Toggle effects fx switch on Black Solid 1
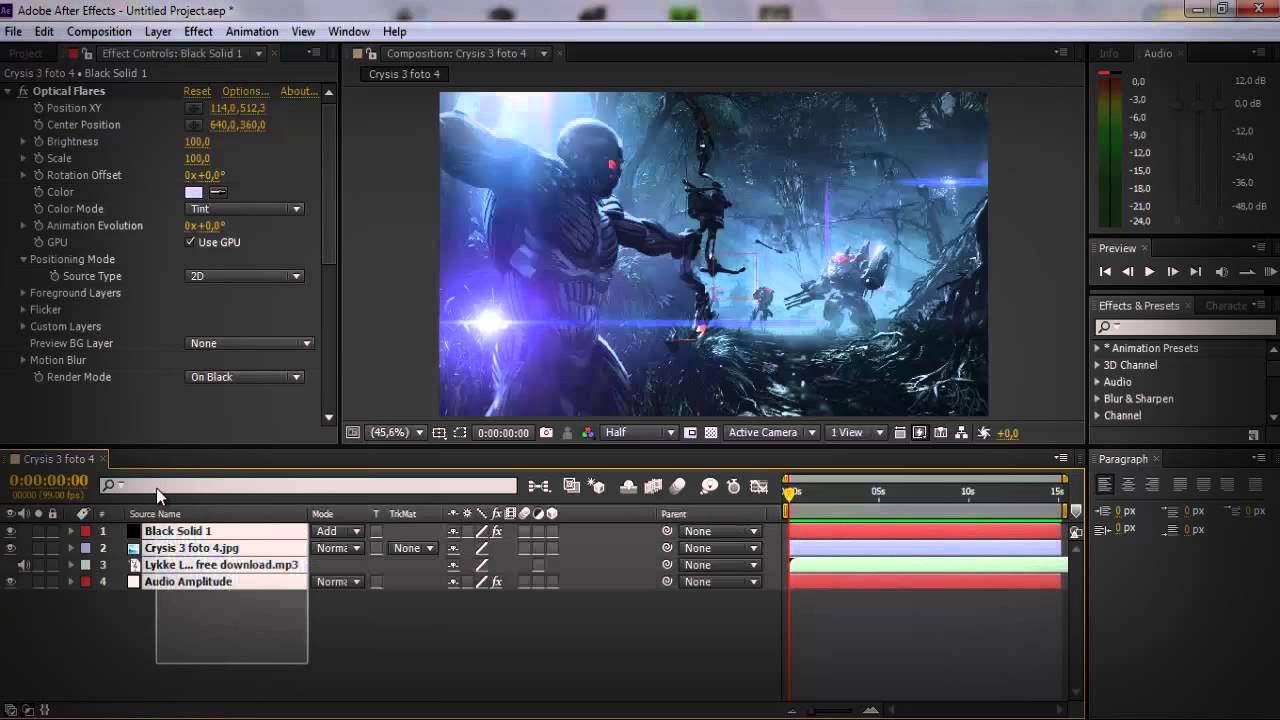This screenshot has height=720, width=1280. click(x=497, y=531)
